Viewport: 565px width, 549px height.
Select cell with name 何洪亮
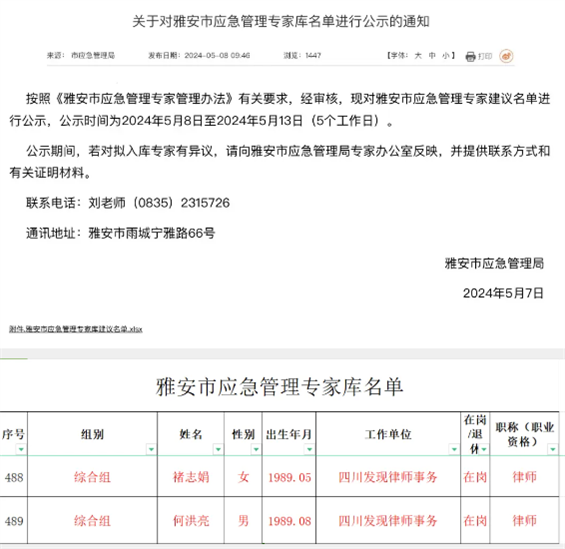pos(191,521)
